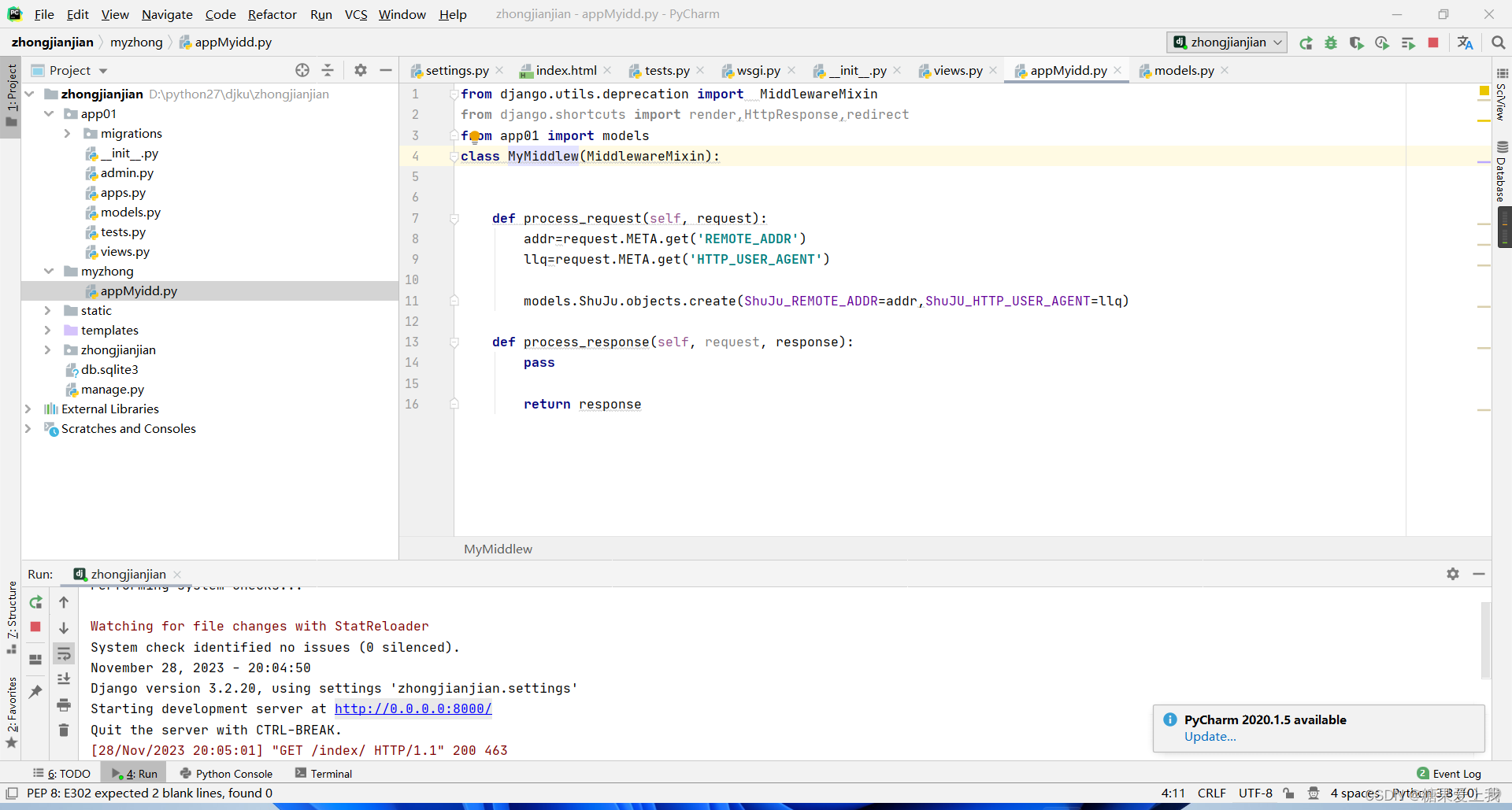Select admin.py in the project tree

pyautogui.click(x=127, y=173)
